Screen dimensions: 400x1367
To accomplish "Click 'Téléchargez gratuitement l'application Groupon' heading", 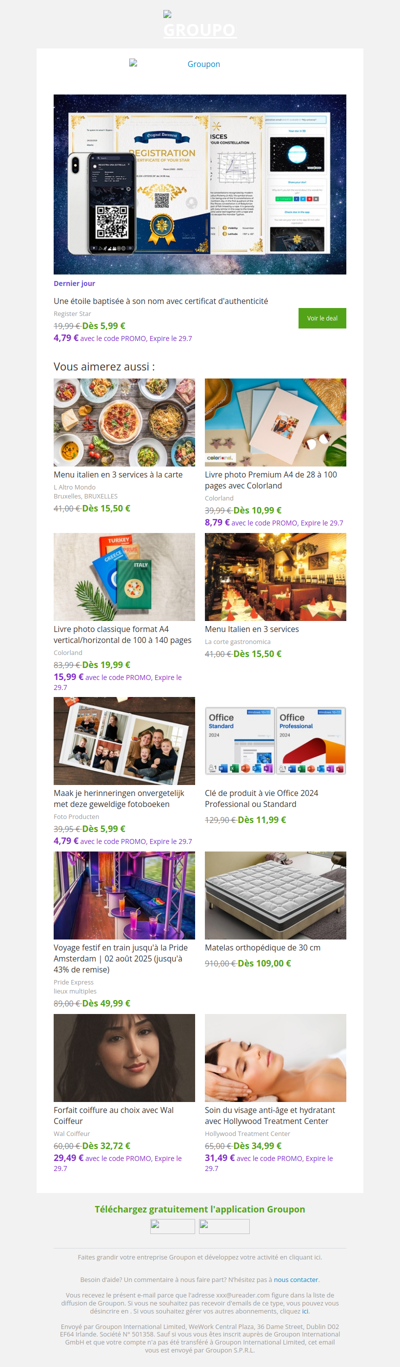I will 200,1209.
